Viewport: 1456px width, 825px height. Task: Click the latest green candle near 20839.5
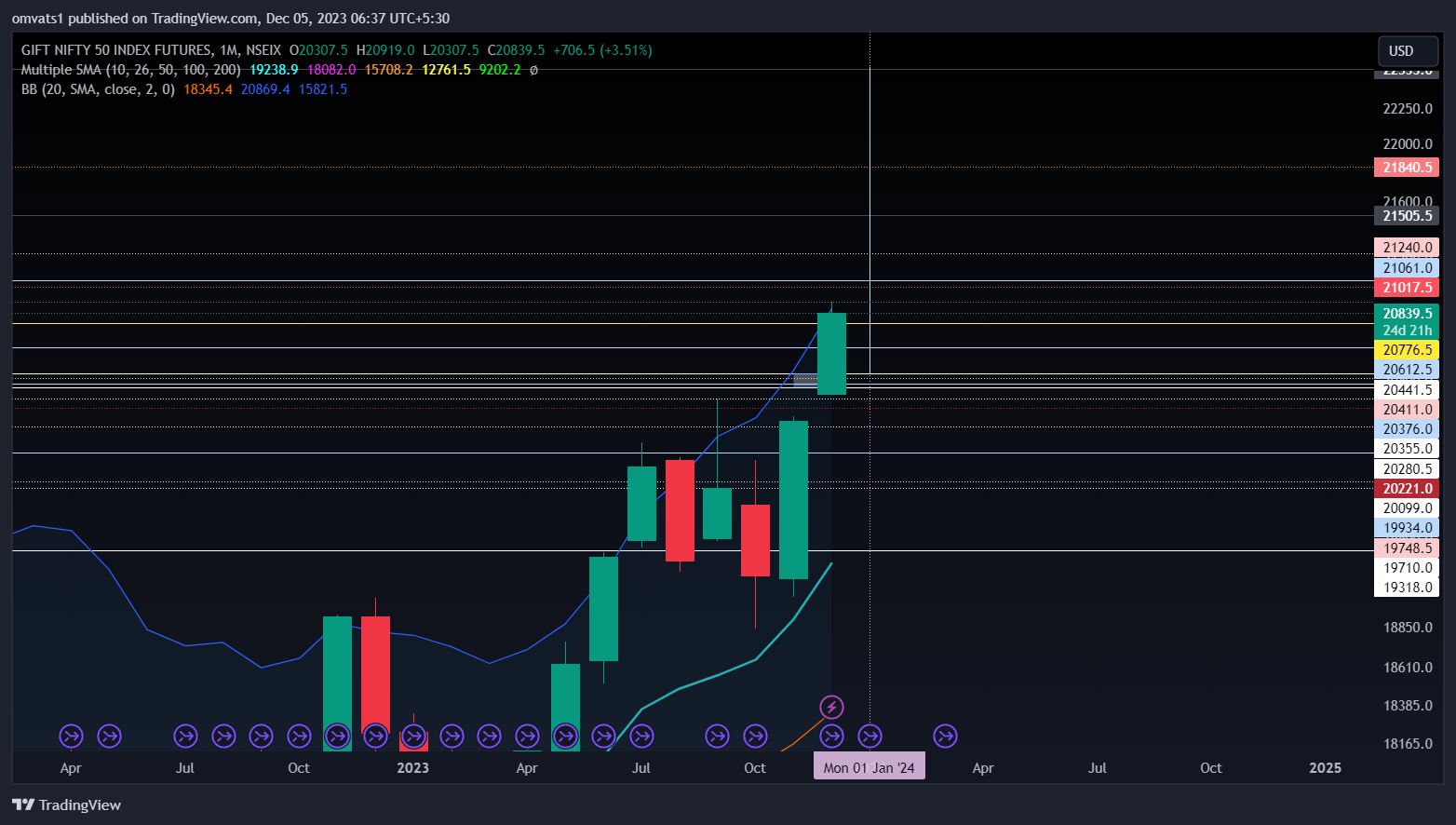[x=831, y=354]
